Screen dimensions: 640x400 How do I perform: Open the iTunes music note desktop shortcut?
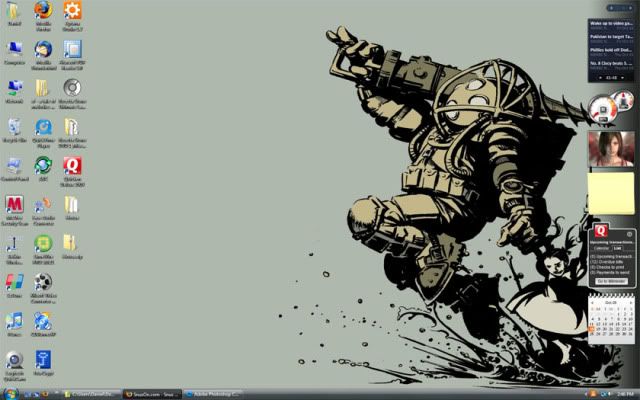point(14,322)
